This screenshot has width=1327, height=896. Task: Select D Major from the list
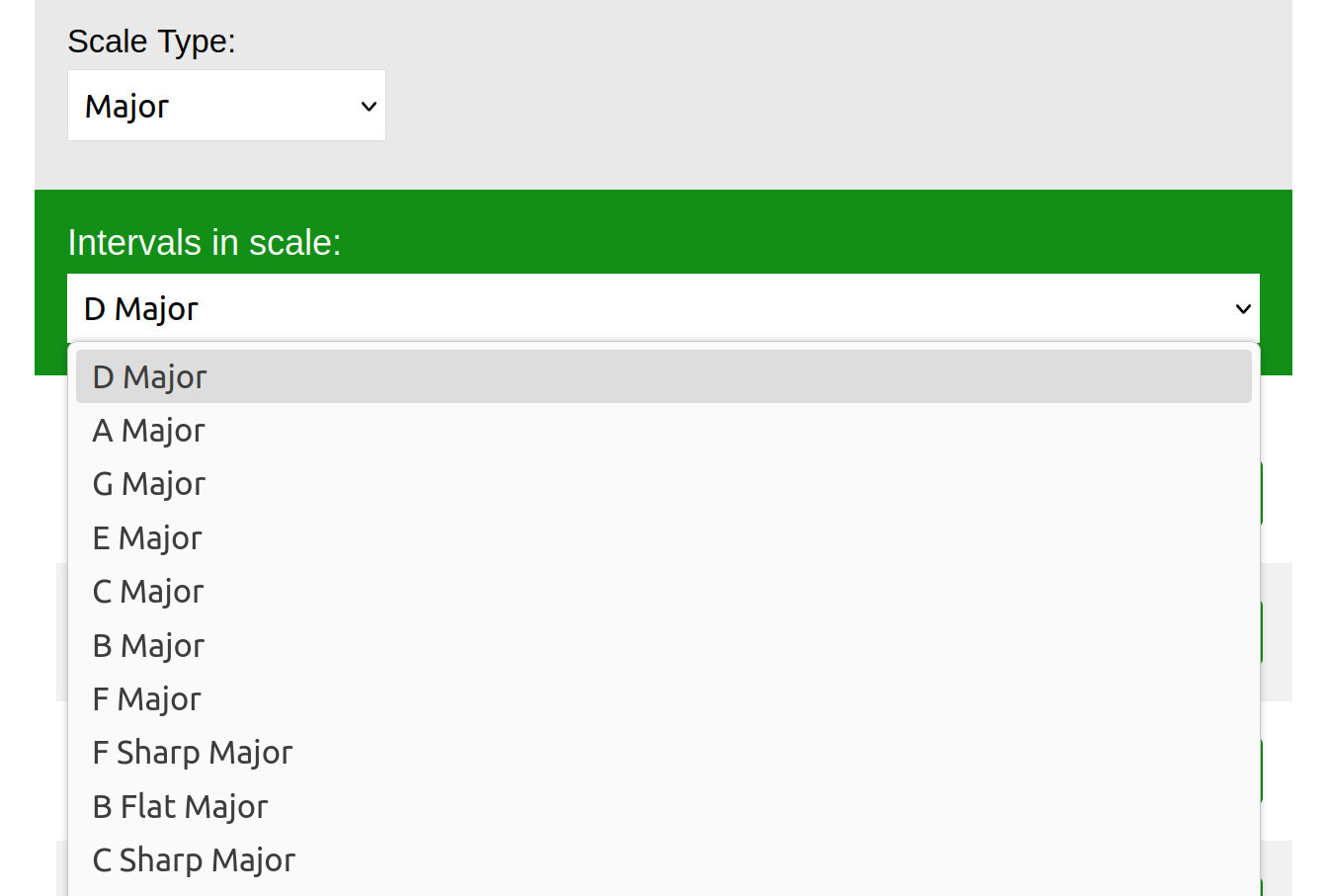click(150, 377)
